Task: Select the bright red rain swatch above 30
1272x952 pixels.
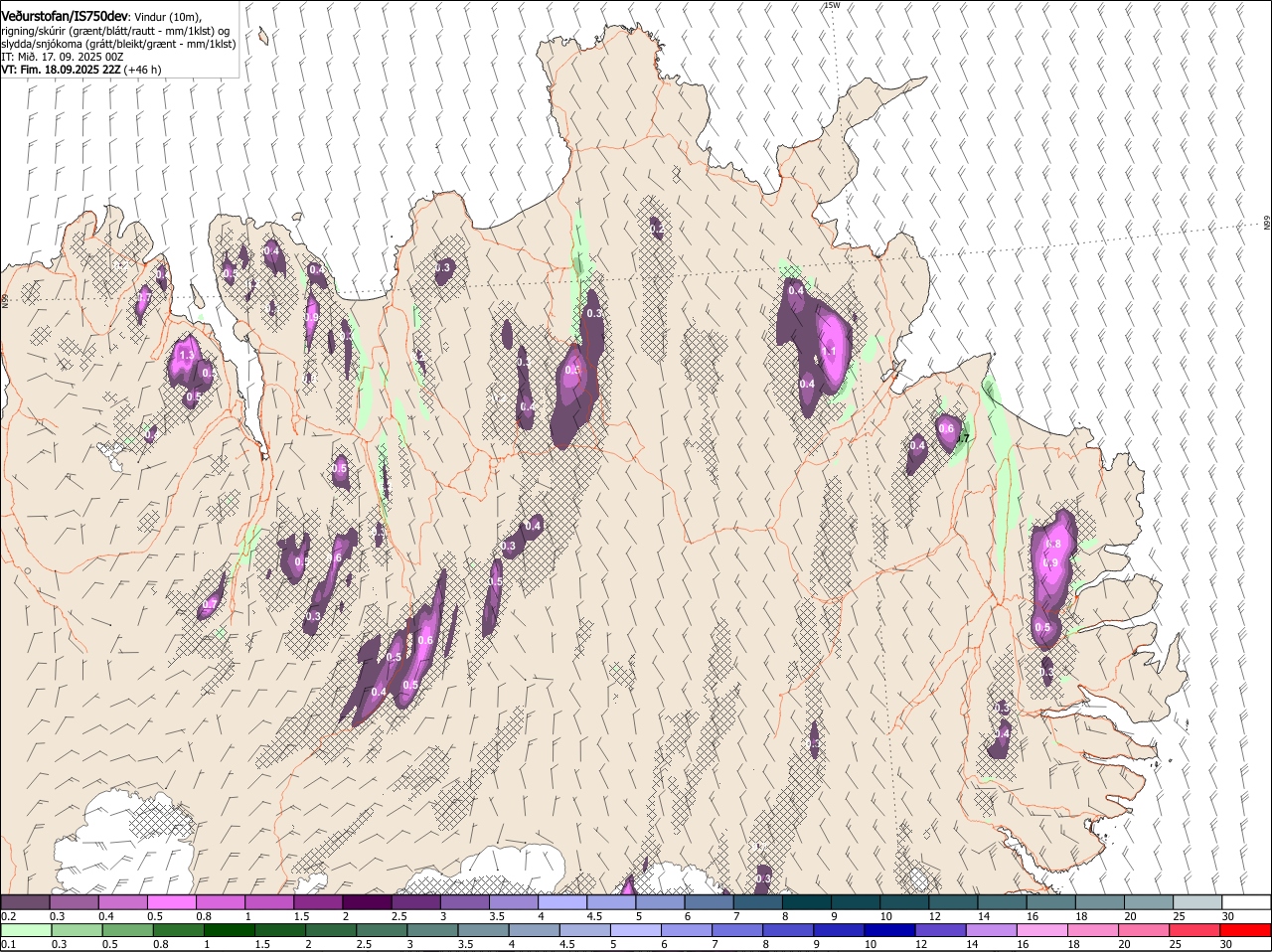Action: click(x=1245, y=930)
